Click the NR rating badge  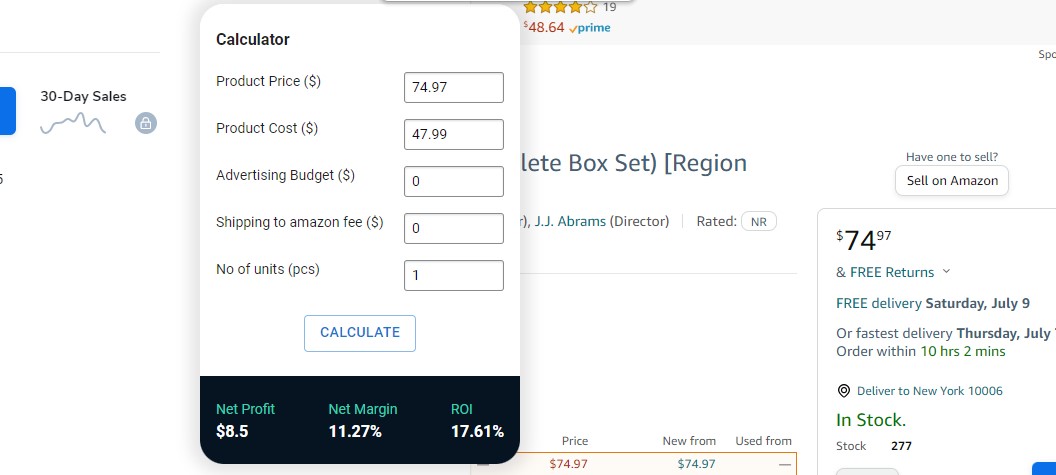(758, 221)
